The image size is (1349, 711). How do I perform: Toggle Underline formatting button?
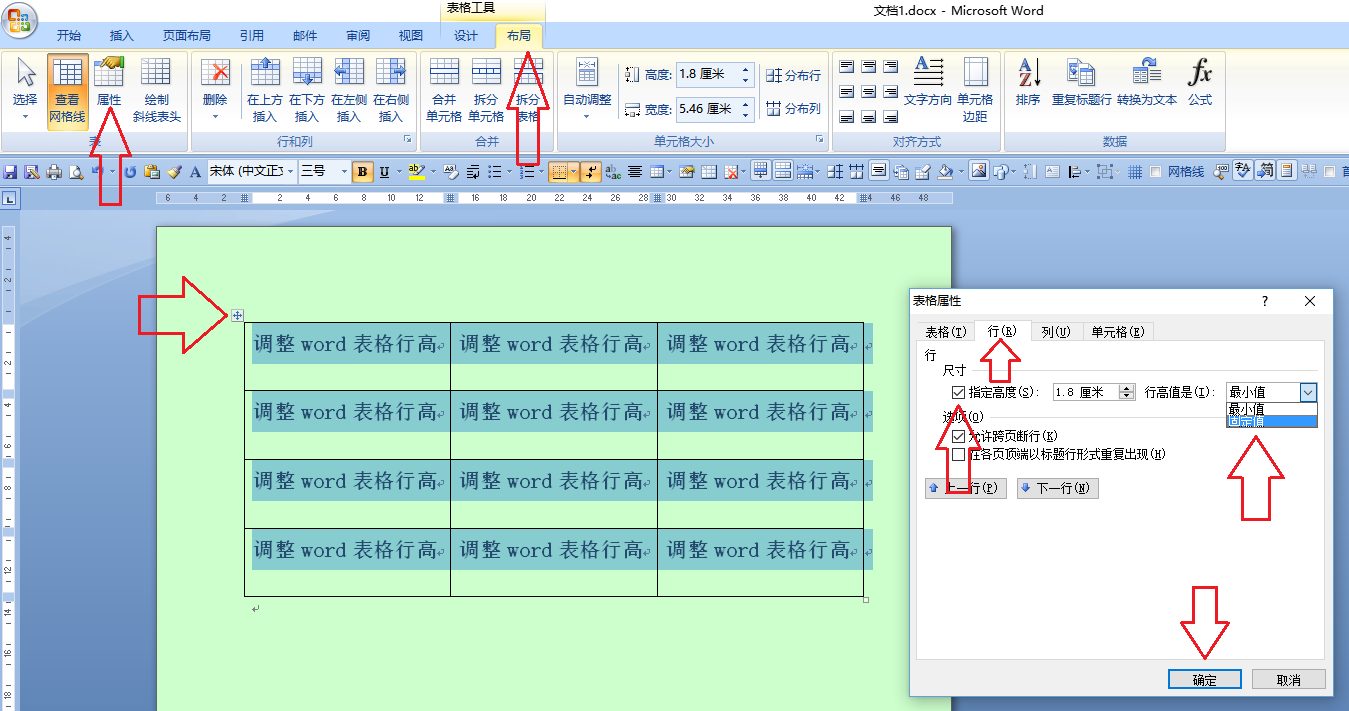384,172
